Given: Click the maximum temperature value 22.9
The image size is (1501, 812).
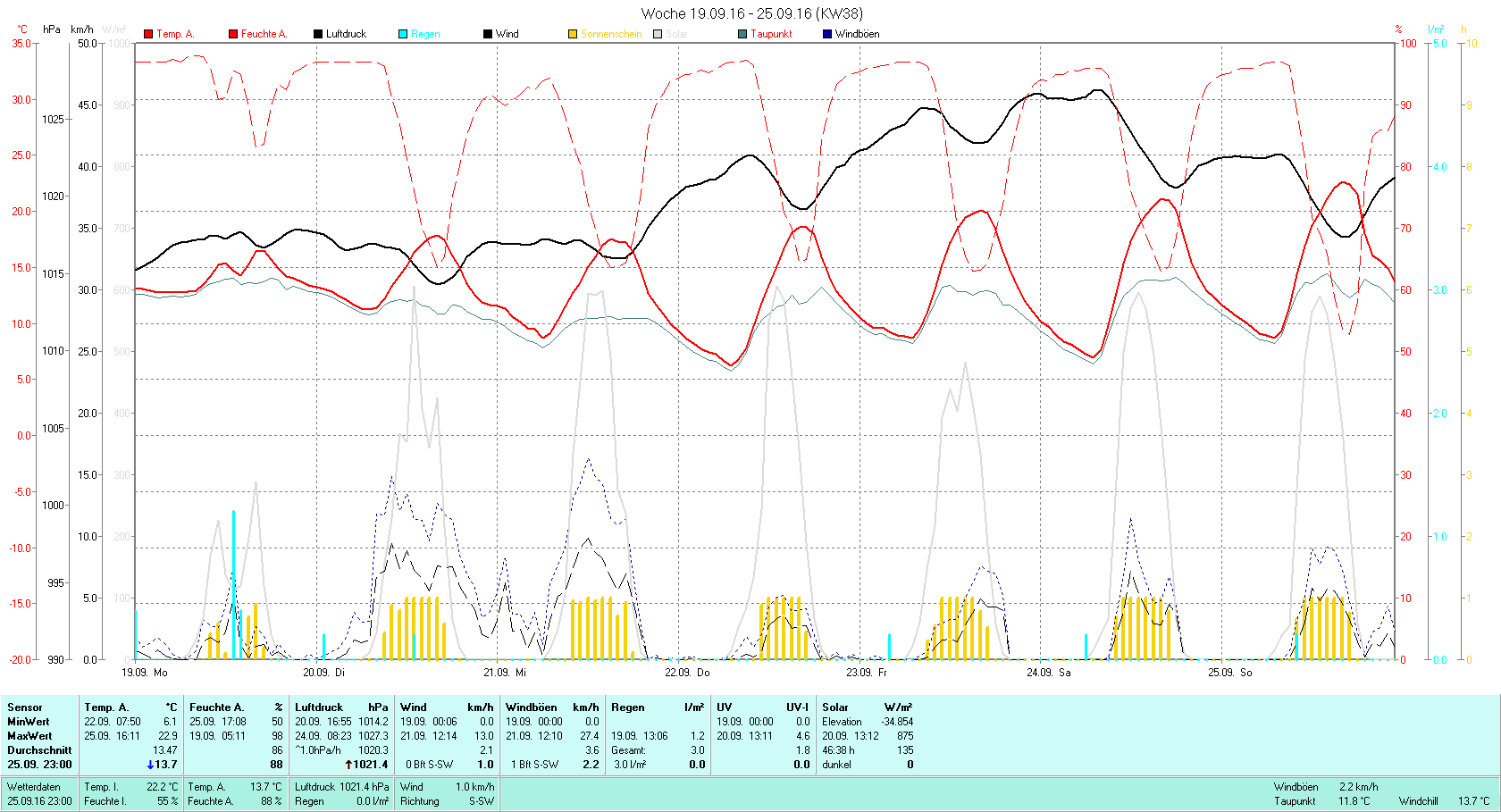Looking at the screenshot, I should tap(168, 736).
